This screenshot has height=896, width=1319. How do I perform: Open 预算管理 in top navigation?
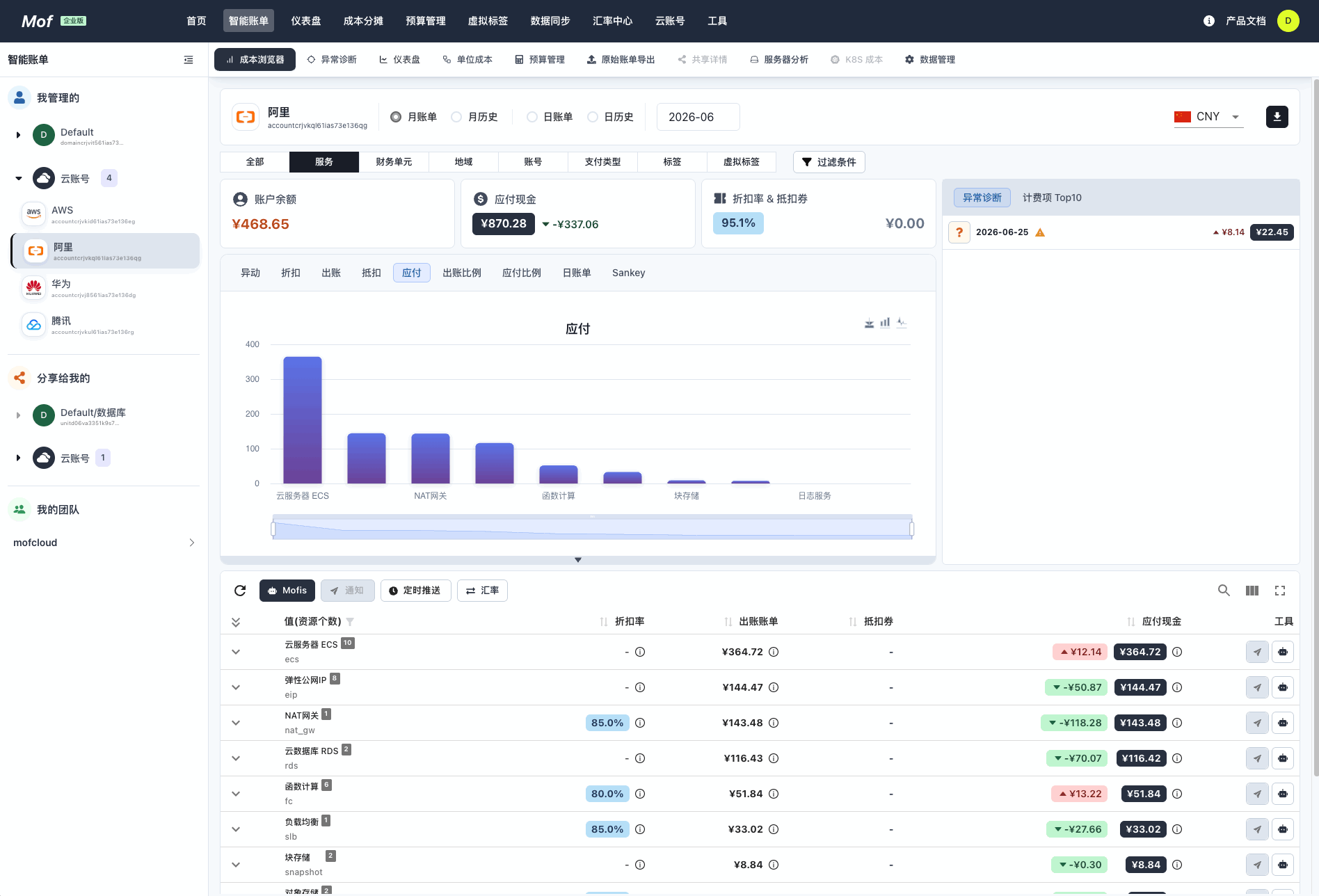(x=426, y=21)
